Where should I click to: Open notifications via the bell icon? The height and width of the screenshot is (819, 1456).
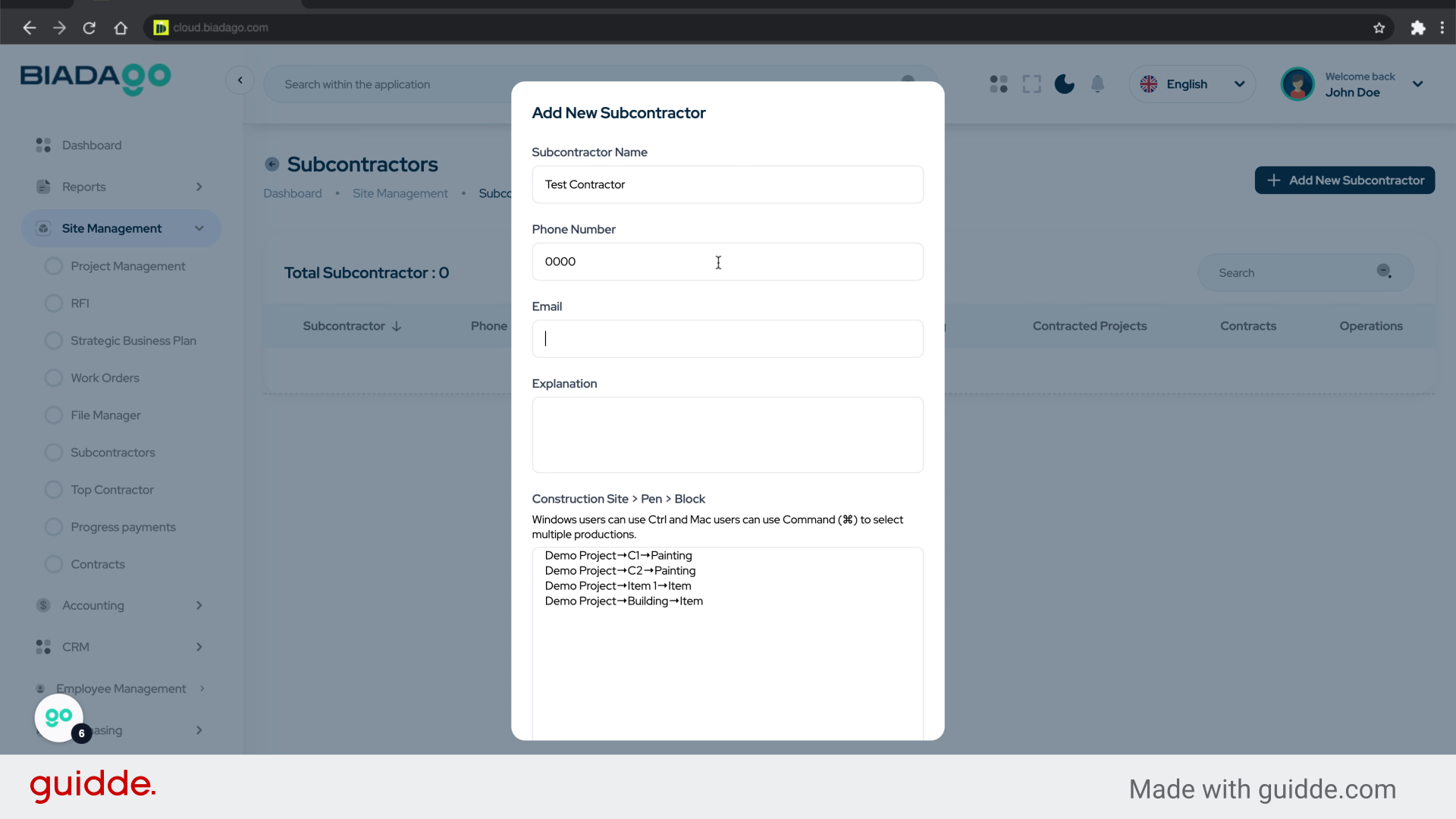[x=1097, y=83]
